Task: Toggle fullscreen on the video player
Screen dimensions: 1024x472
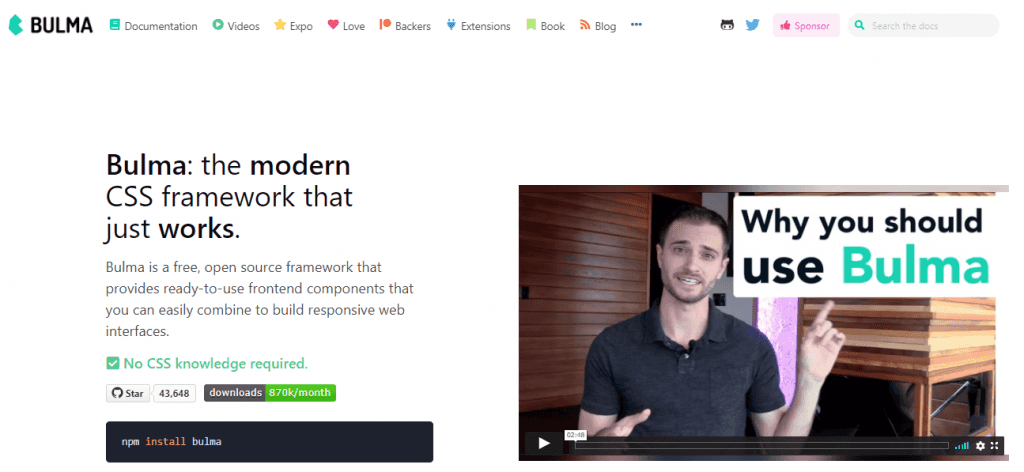Action: pyautogui.click(x=995, y=445)
